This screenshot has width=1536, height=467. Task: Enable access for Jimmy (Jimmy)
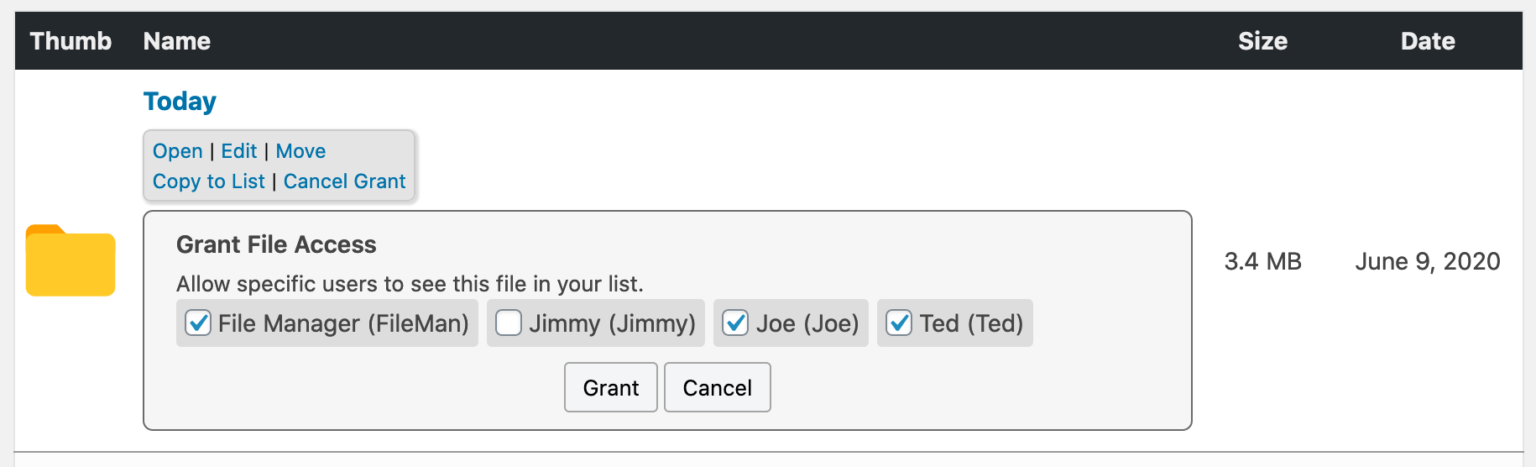point(509,324)
